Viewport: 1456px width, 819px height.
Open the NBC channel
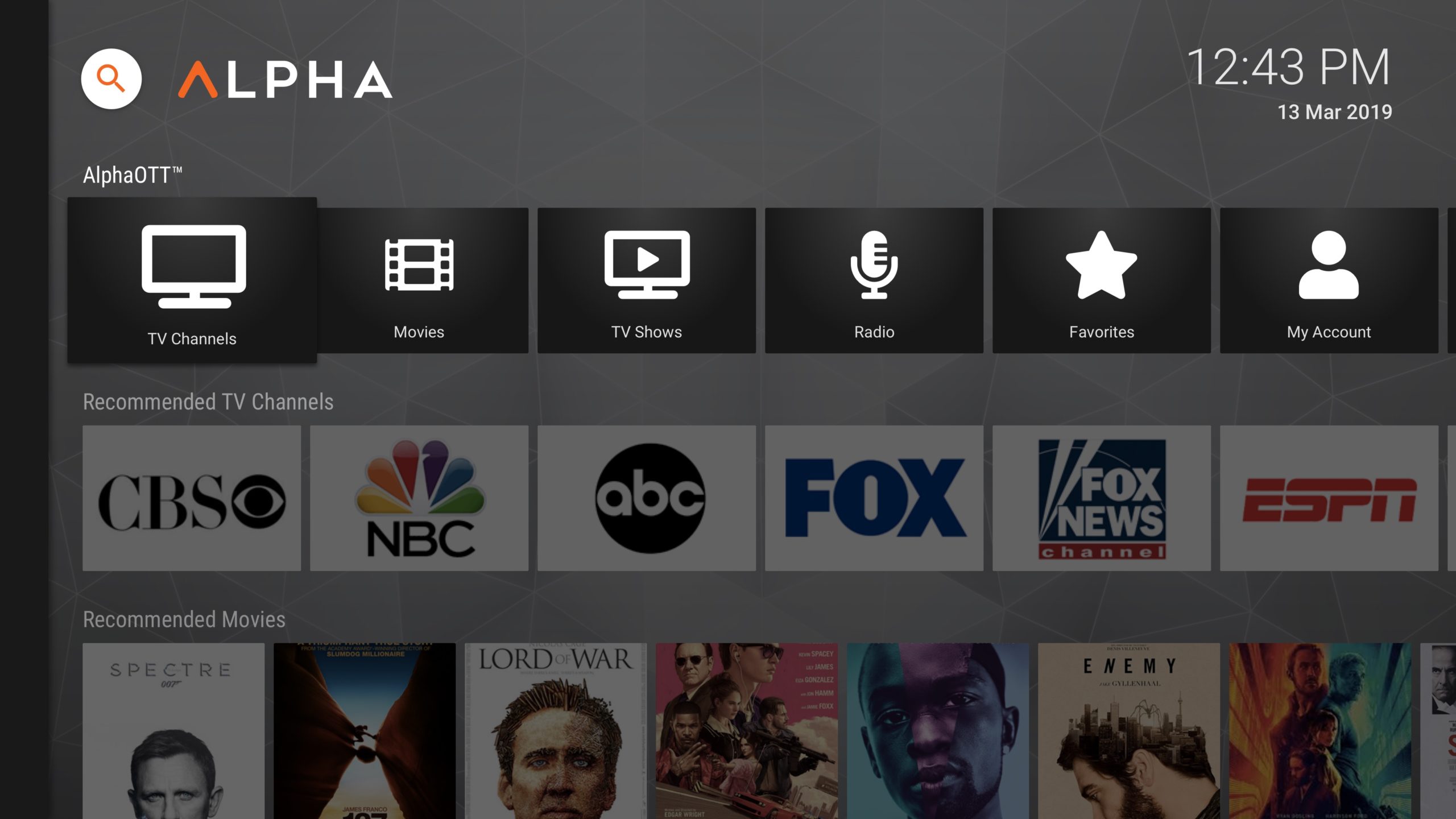(x=418, y=496)
